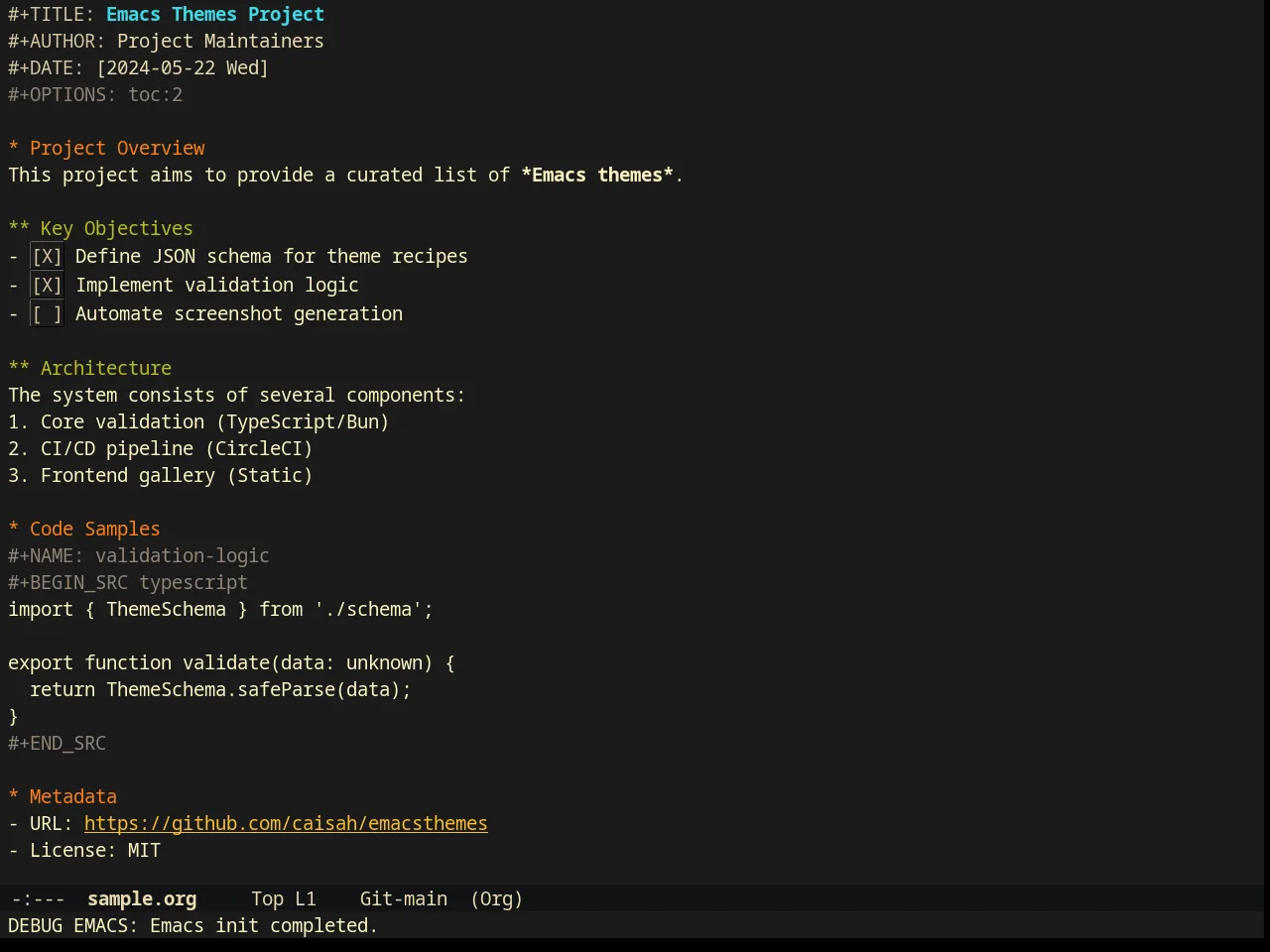This screenshot has width=1270, height=952.
Task: Click the bold *Emacs themes* text
Action: pyautogui.click(x=597, y=175)
